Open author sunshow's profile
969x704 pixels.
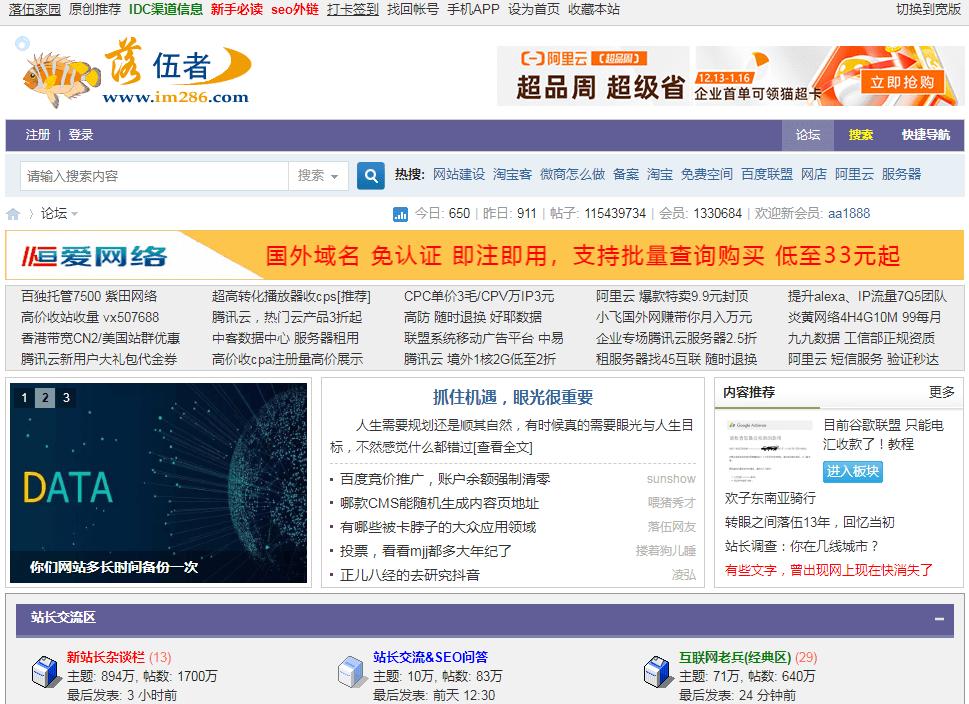671,479
